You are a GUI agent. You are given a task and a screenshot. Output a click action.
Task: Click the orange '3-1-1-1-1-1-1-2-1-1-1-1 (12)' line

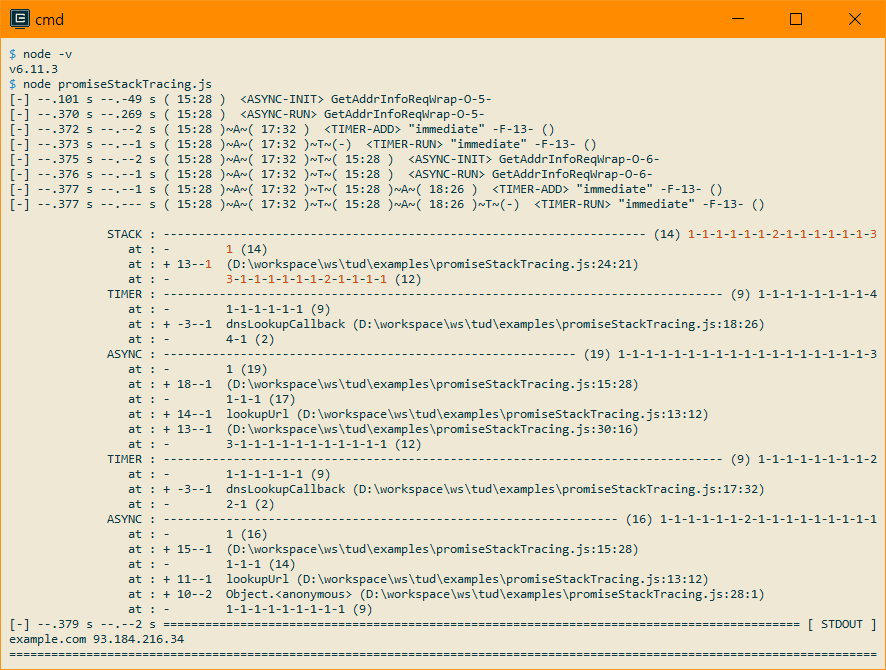pos(324,279)
